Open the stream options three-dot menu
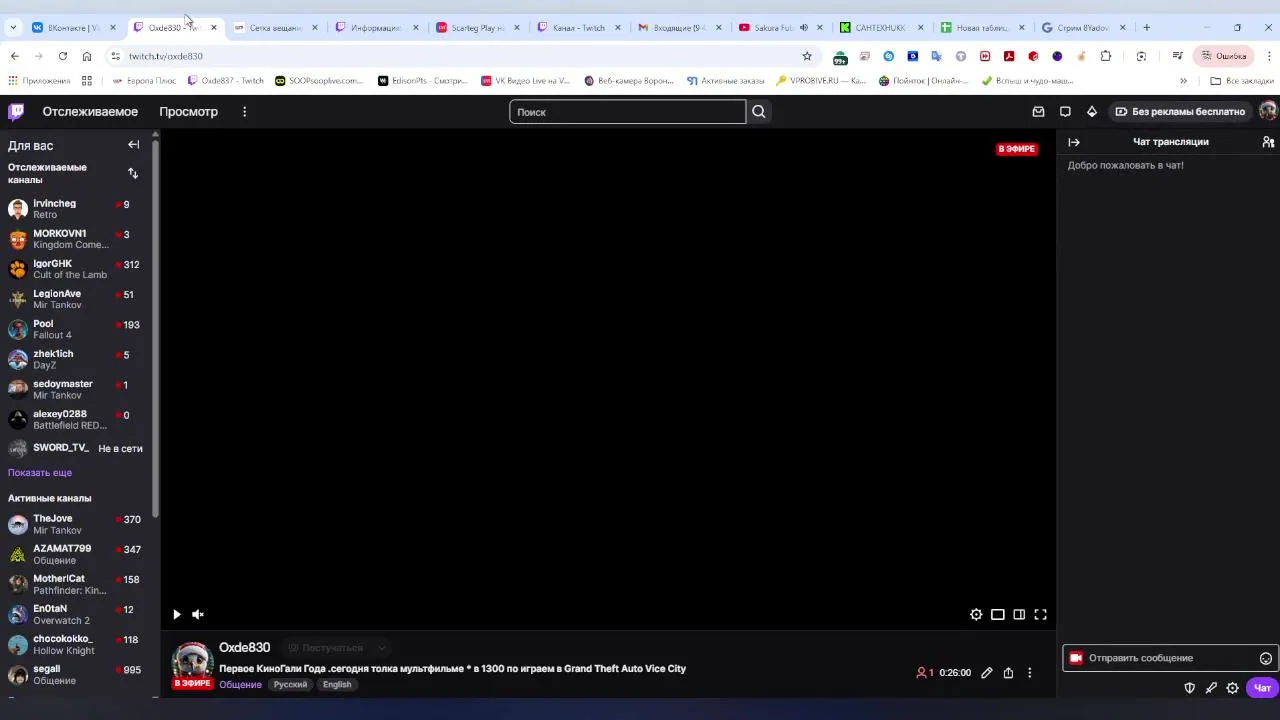The height and width of the screenshot is (720, 1280). click(x=1030, y=673)
